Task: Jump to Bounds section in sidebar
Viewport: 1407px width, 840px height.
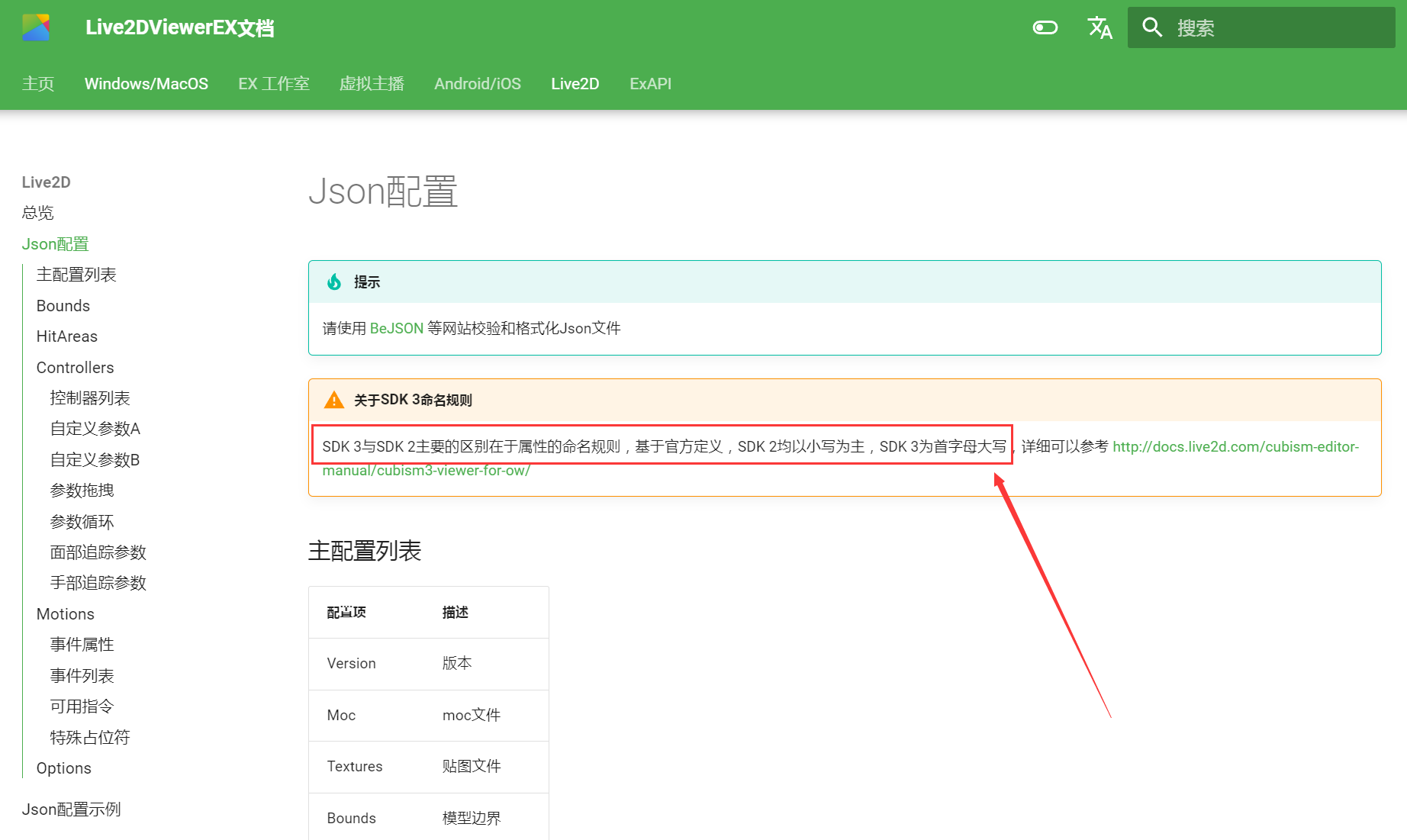Action: (x=63, y=306)
